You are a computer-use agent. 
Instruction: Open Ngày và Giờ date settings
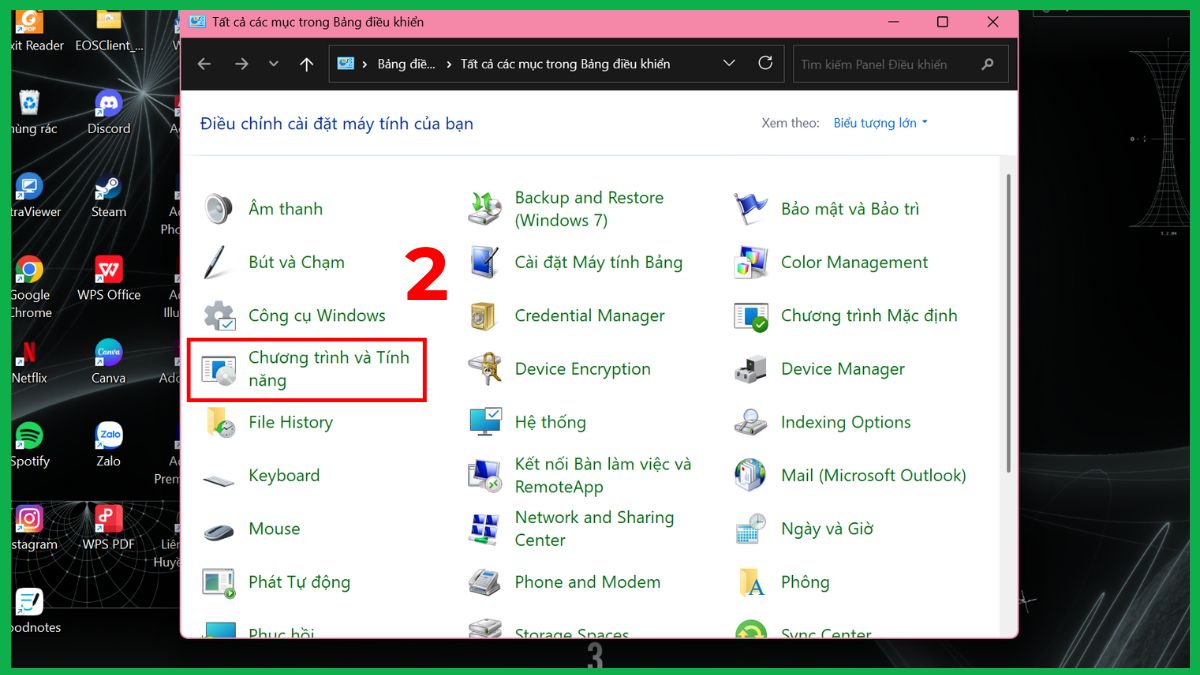827,528
